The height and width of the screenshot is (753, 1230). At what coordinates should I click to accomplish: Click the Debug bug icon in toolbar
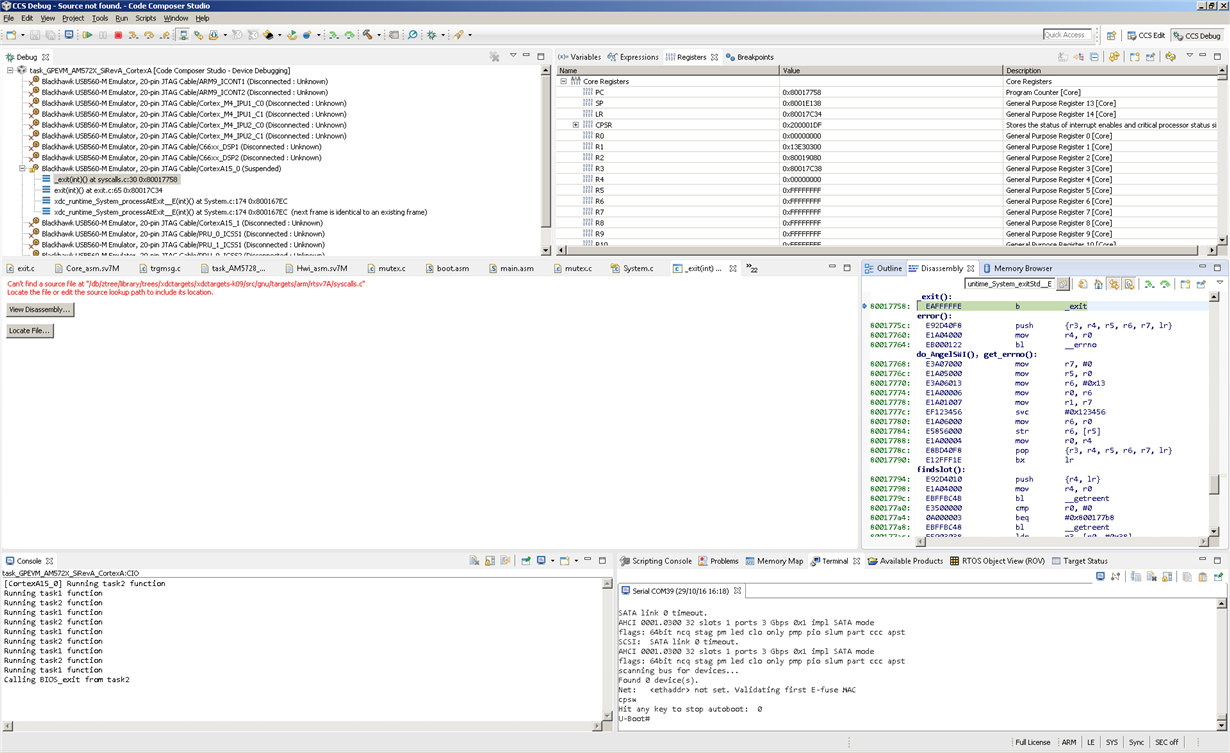pos(431,35)
